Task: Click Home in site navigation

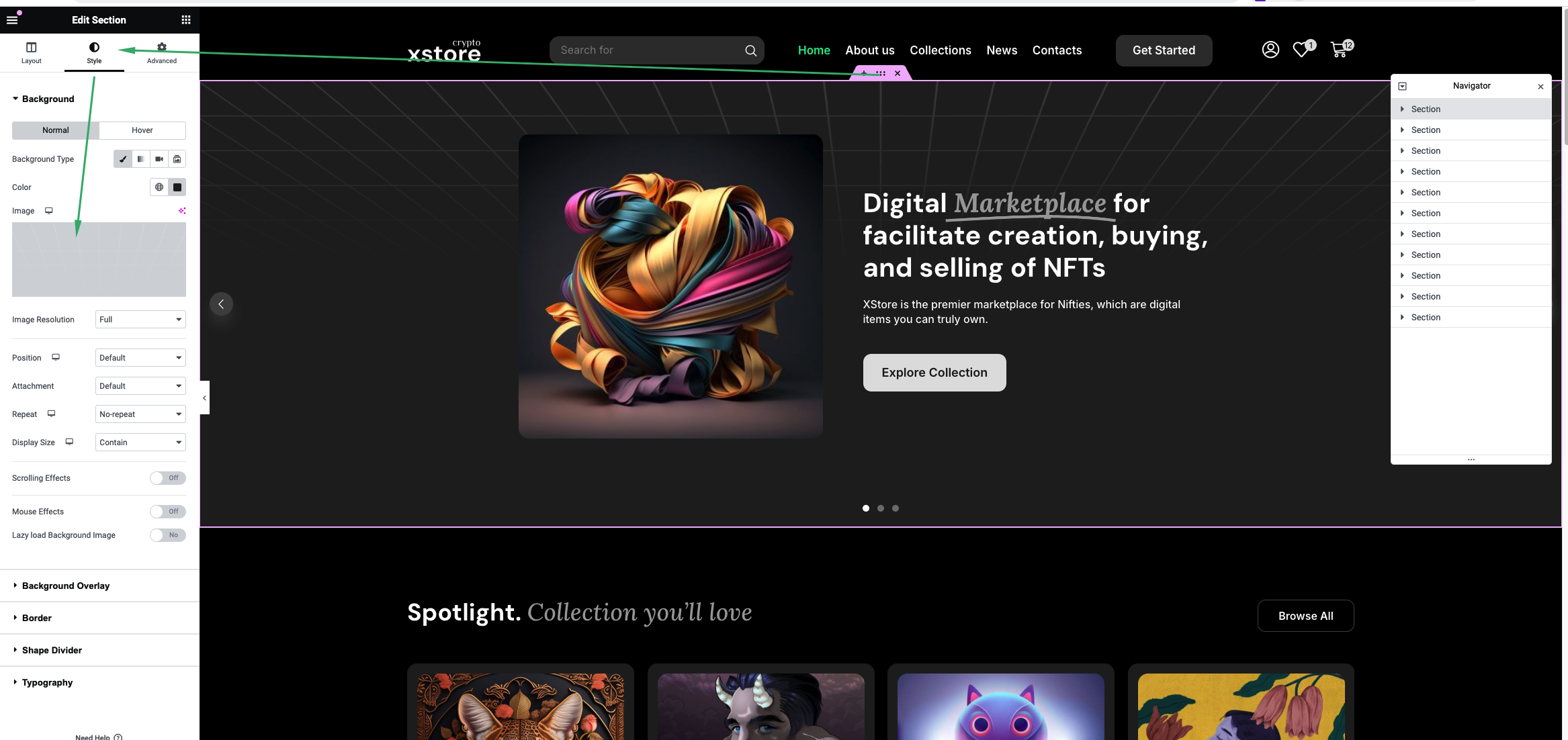Action: click(x=814, y=50)
